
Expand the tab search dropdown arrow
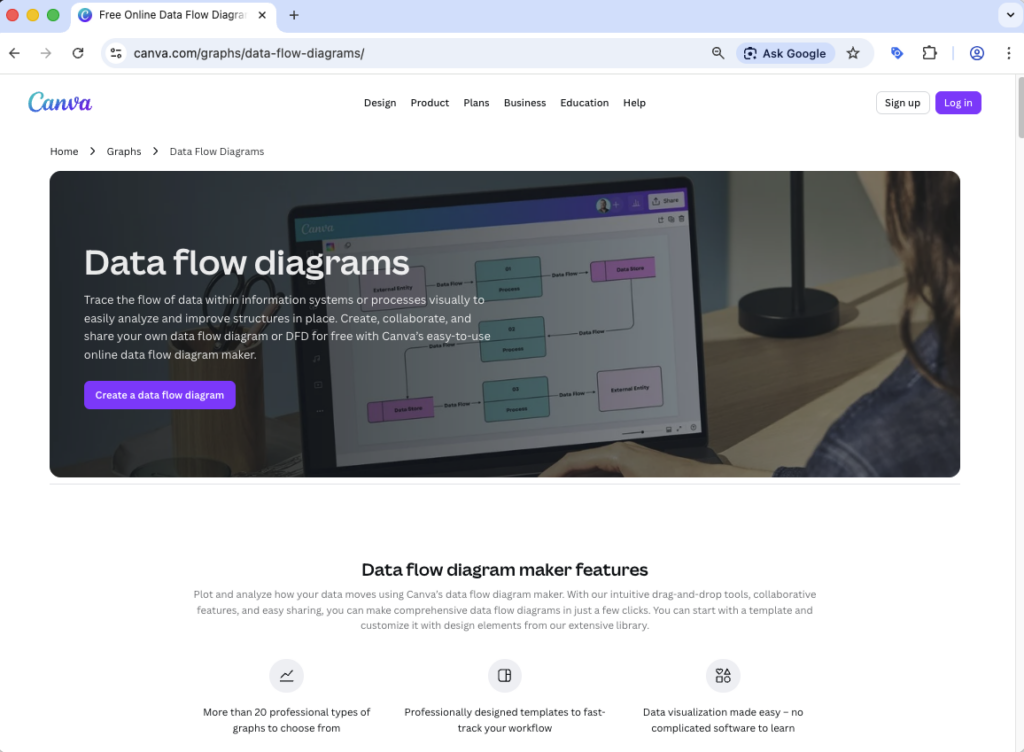click(x=1008, y=15)
